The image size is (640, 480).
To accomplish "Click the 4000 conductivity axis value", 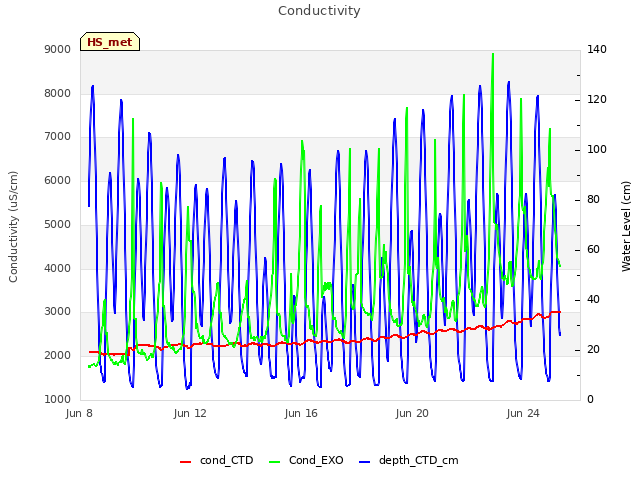I will (58, 268).
